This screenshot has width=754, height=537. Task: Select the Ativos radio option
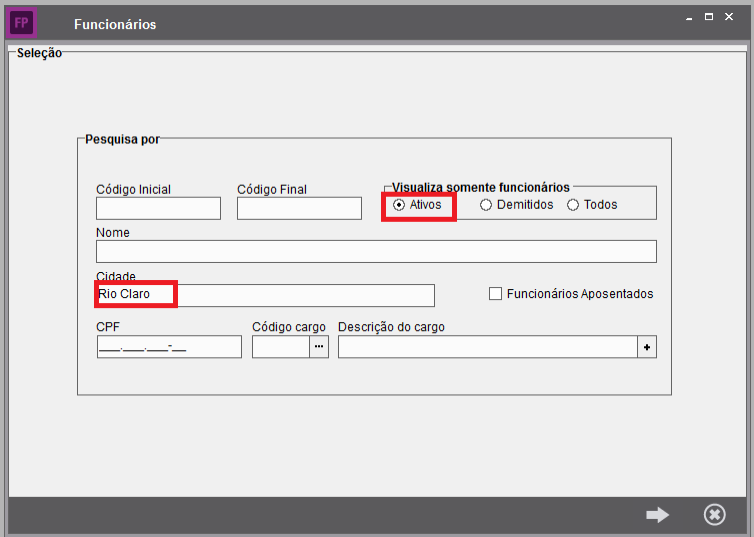(400, 205)
